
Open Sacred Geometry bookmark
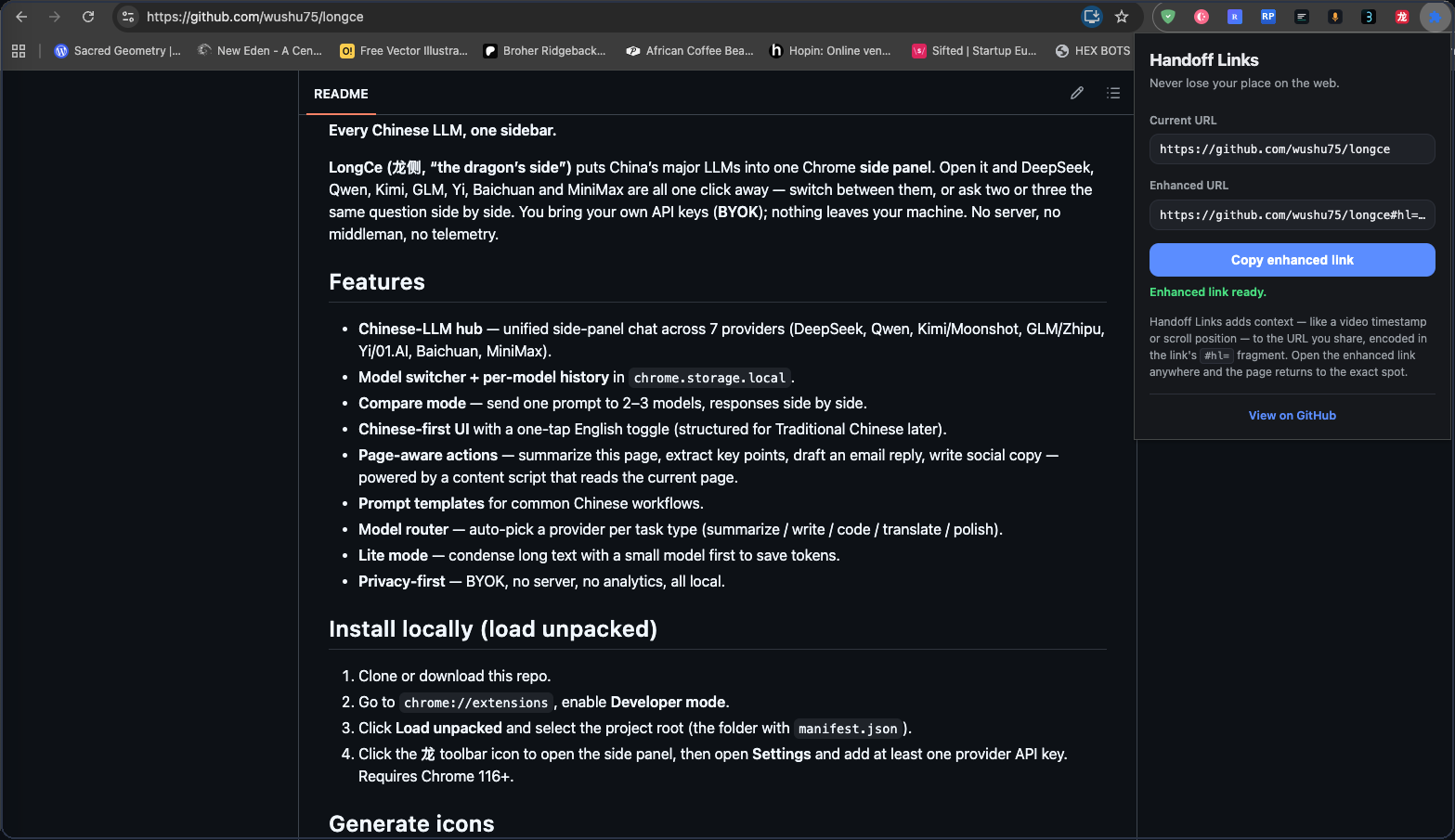(x=118, y=51)
